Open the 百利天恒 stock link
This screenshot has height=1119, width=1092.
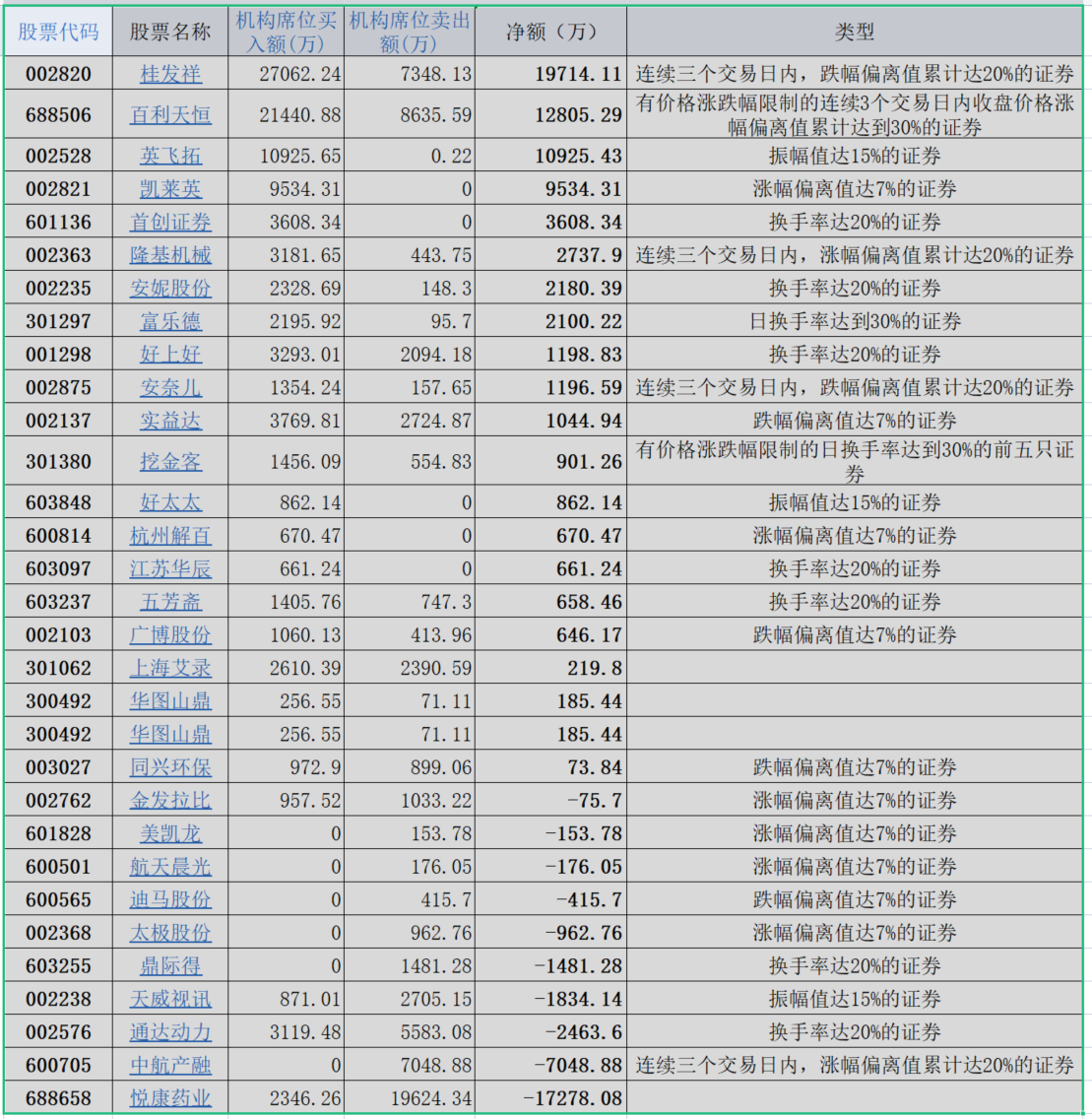170,114
